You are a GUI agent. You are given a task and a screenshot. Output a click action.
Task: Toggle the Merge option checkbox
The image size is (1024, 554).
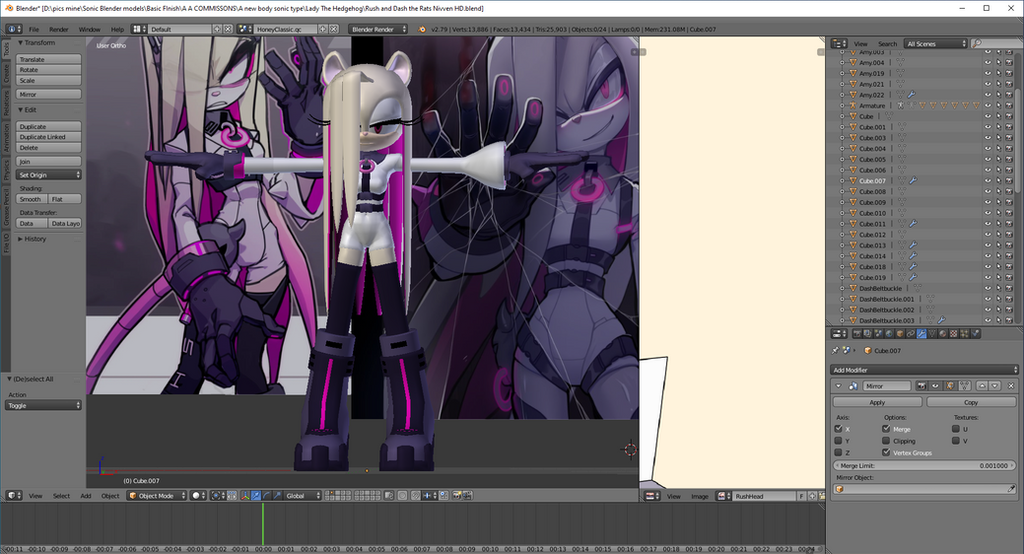(x=886, y=429)
